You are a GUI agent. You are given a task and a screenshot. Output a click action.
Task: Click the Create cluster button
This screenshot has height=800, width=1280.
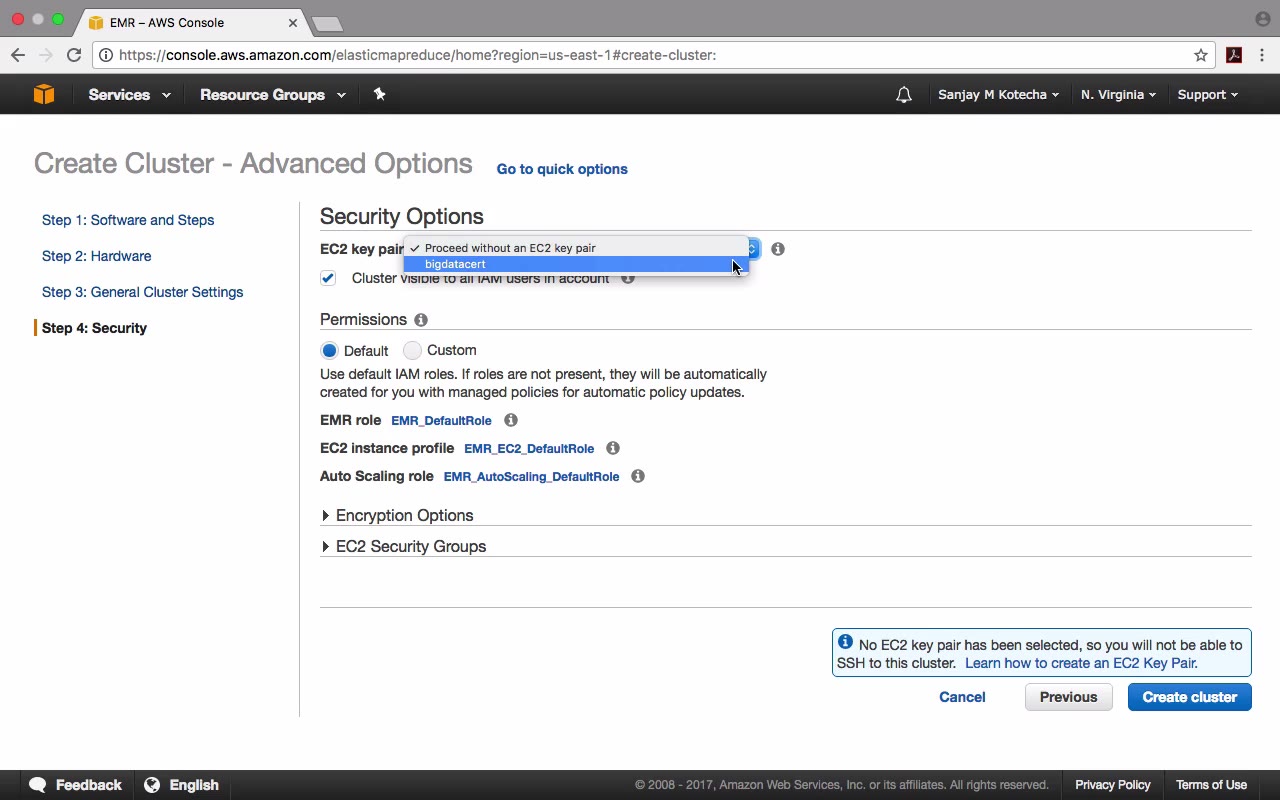point(1189,697)
